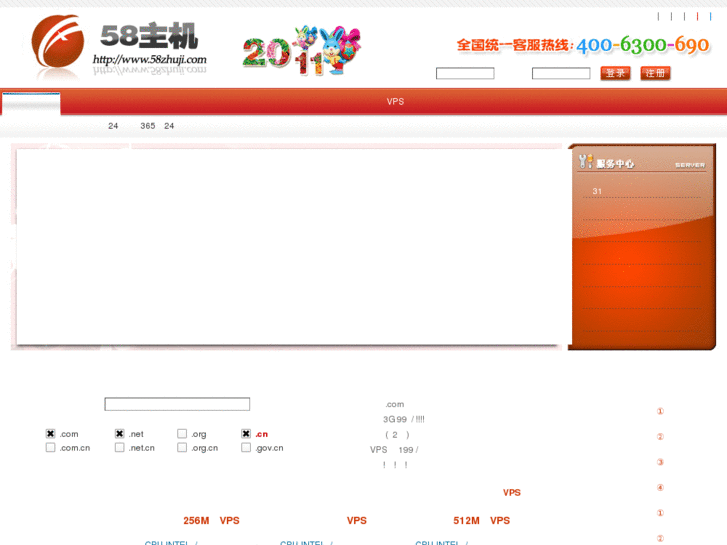Open the VPS item in the red navigation bar
The height and width of the screenshot is (545, 727).
395,102
